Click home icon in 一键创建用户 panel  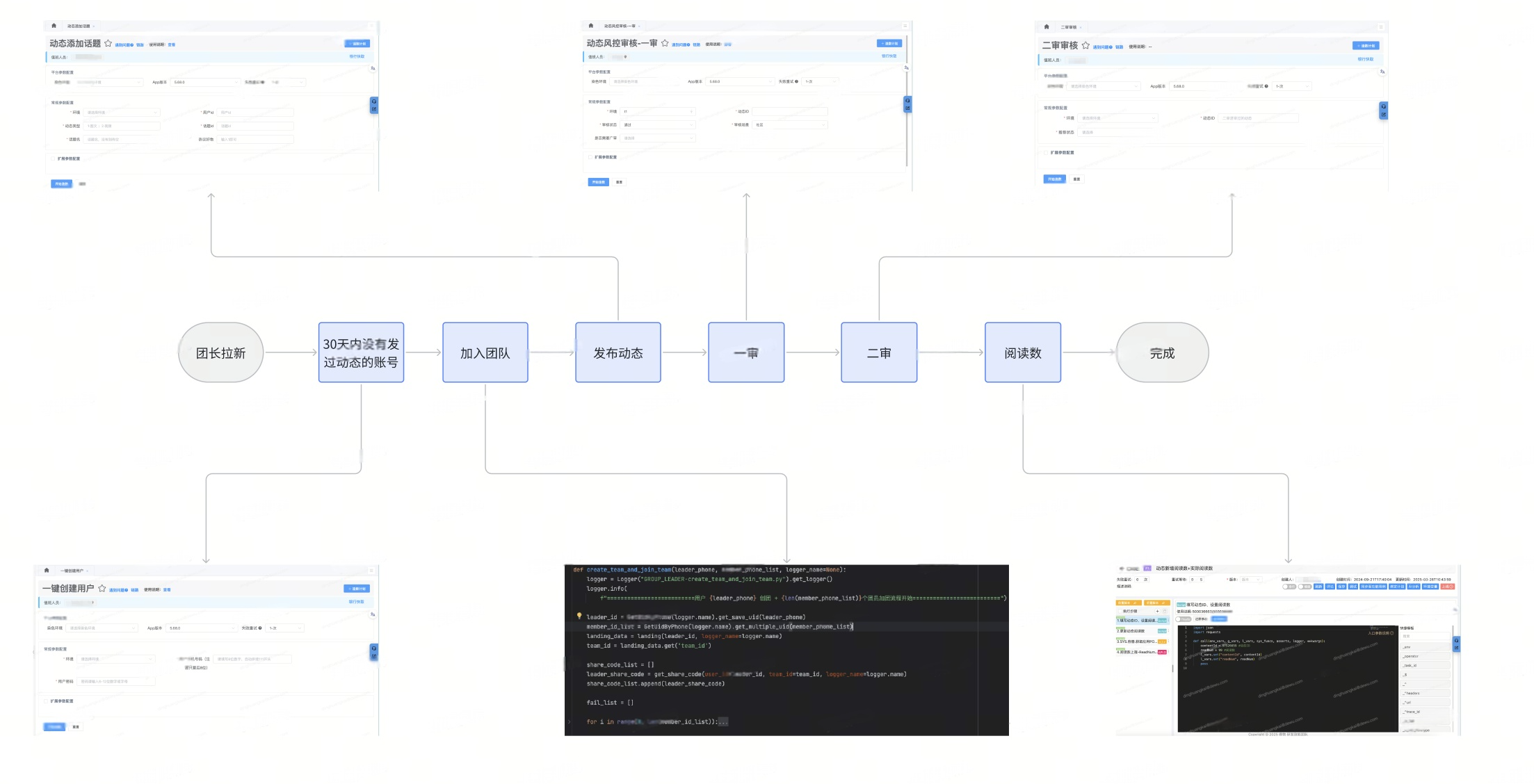point(47,570)
